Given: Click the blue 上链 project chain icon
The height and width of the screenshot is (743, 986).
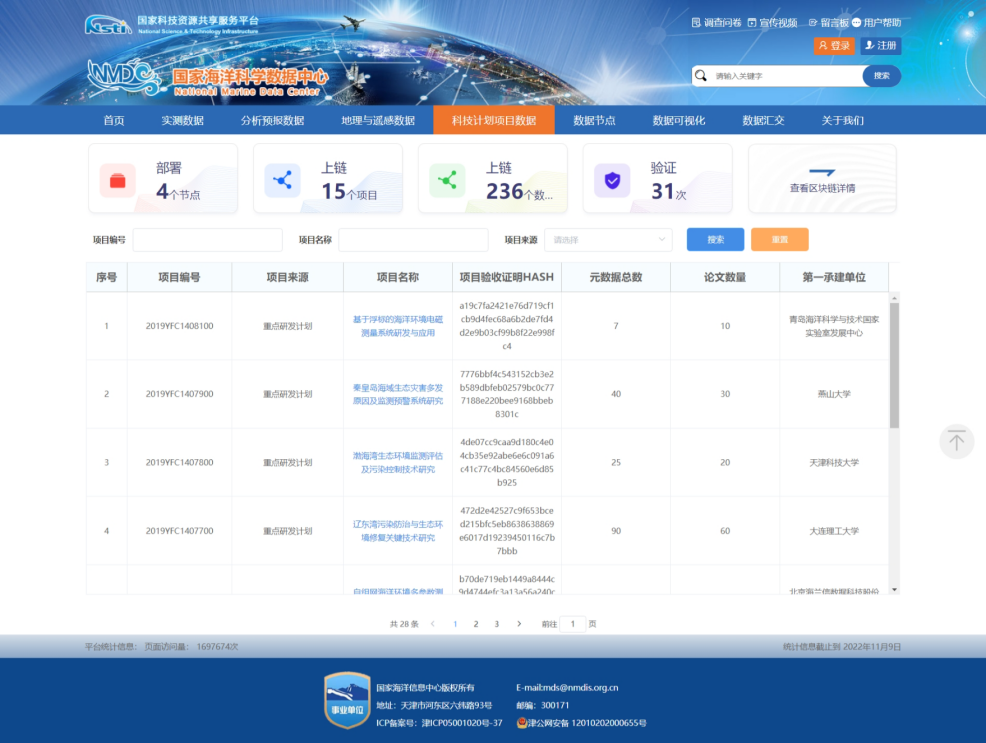Looking at the screenshot, I should coord(282,178).
